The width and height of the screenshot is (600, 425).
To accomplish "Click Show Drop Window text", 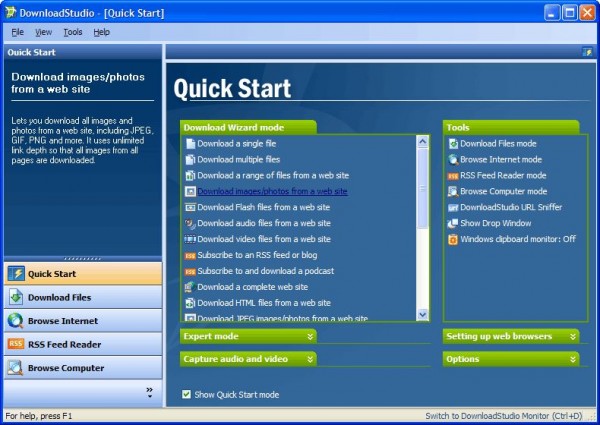I will (x=496, y=223).
